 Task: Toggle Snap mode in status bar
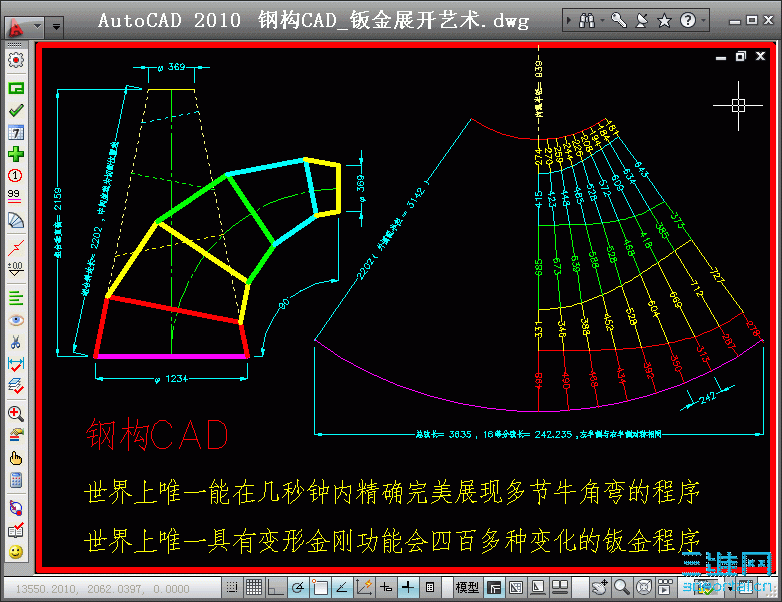(x=231, y=588)
